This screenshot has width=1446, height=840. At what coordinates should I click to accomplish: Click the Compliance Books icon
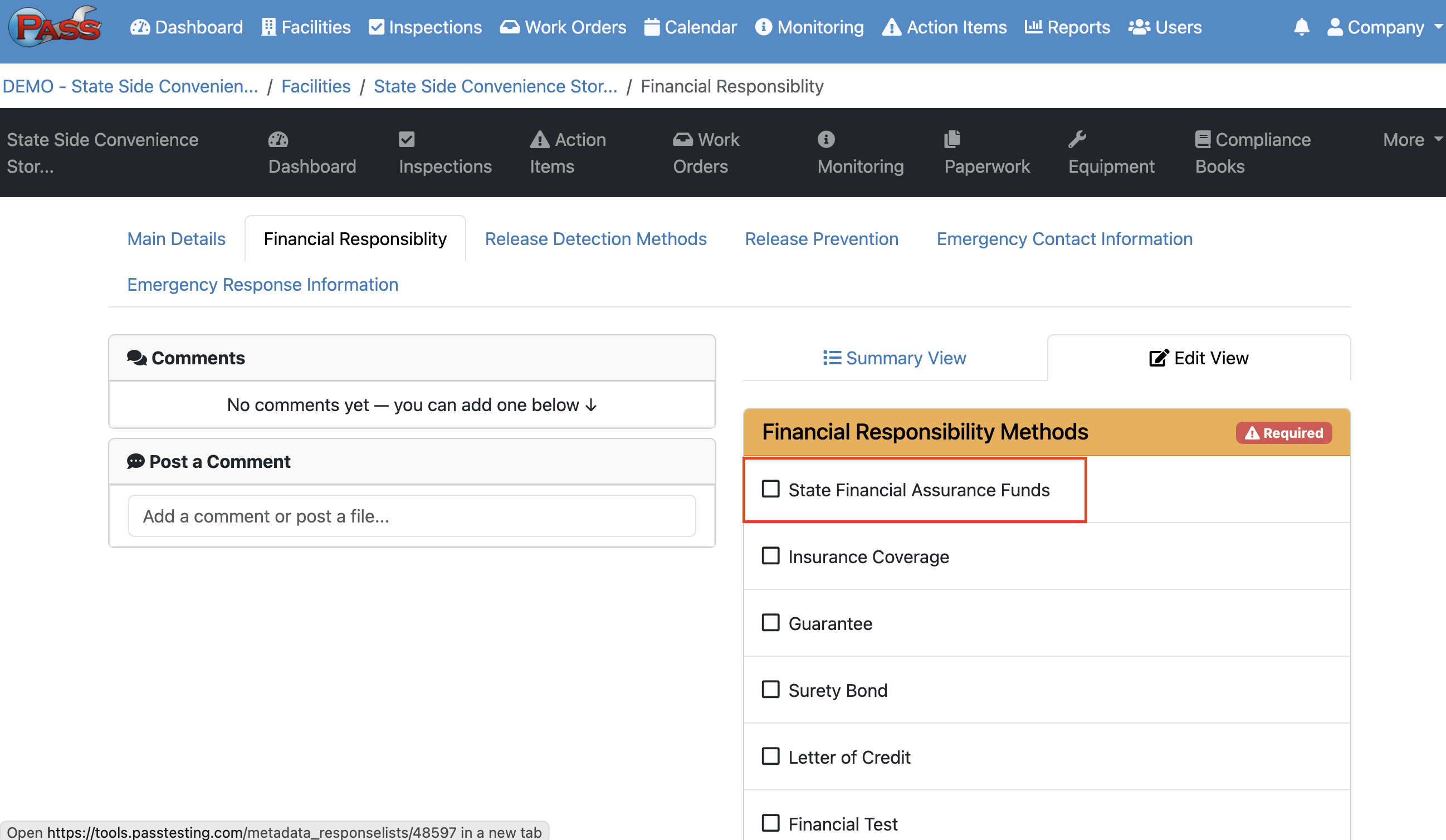[1203, 139]
